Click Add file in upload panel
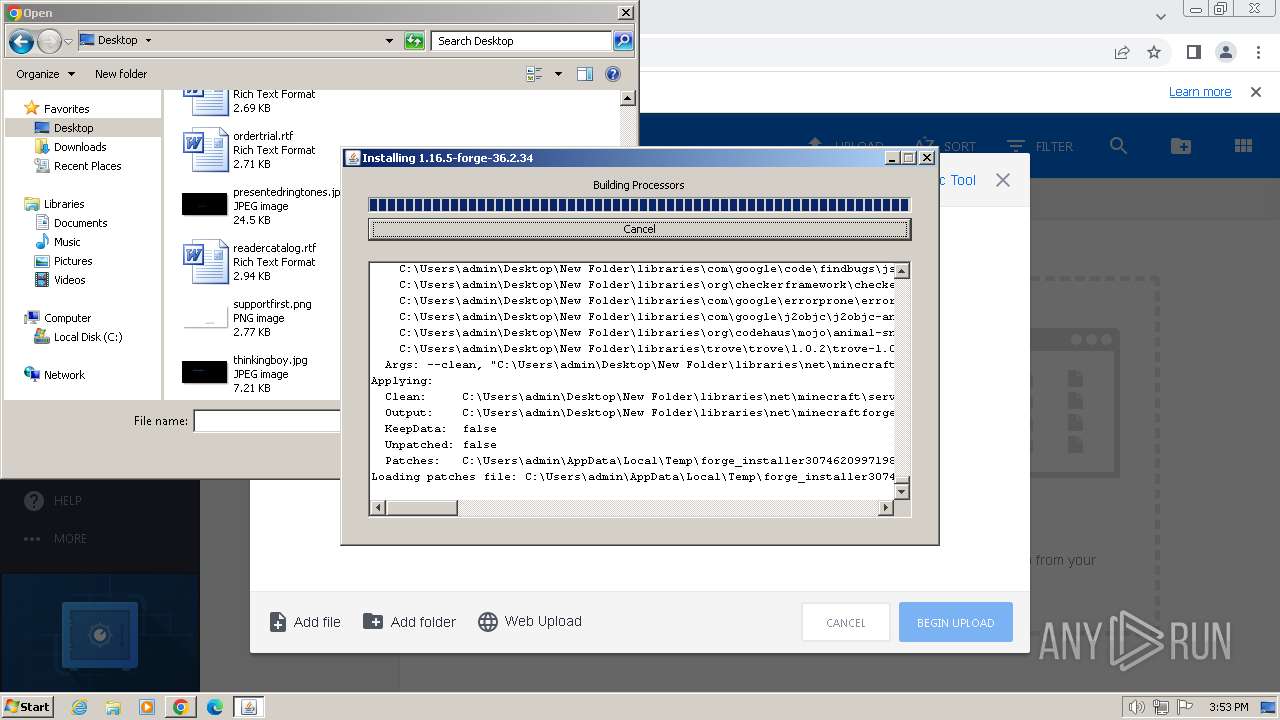This screenshot has height=720, width=1280. pyautogui.click(x=305, y=622)
